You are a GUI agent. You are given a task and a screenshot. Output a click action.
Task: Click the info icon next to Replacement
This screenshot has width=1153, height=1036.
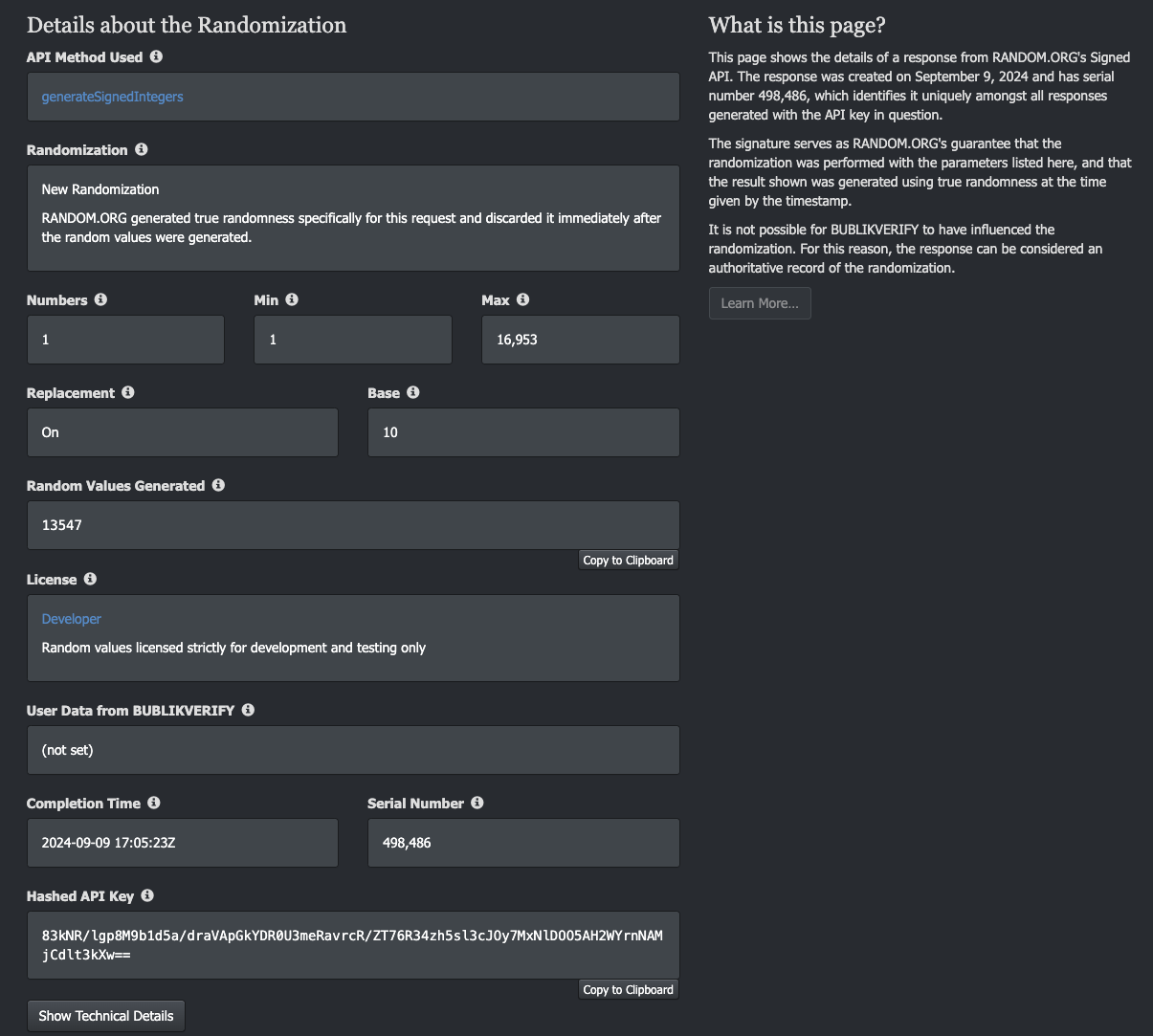point(128,392)
